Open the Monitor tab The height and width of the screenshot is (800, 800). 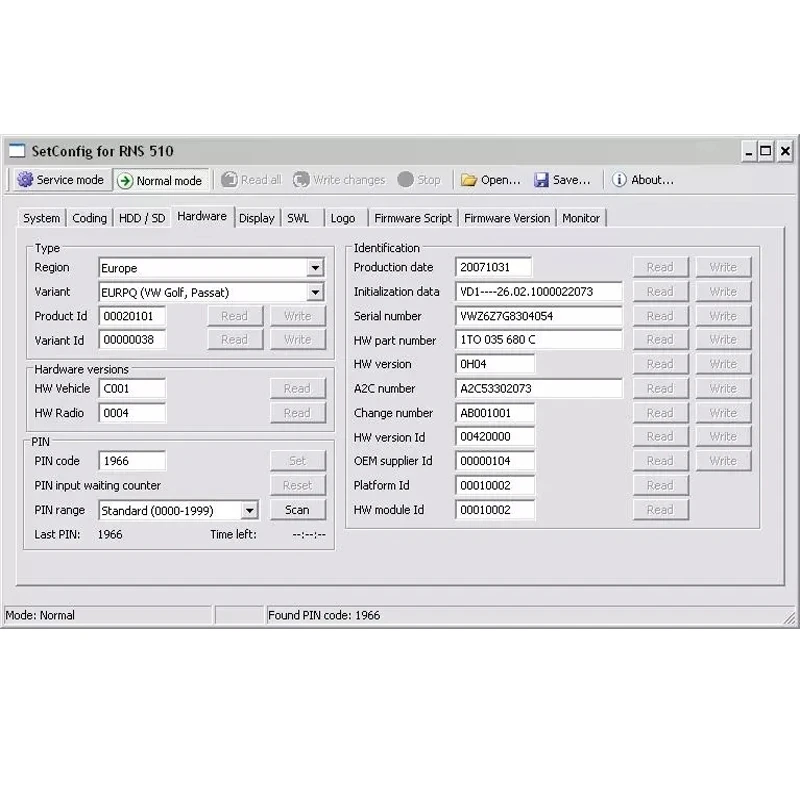click(x=581, y=218)
